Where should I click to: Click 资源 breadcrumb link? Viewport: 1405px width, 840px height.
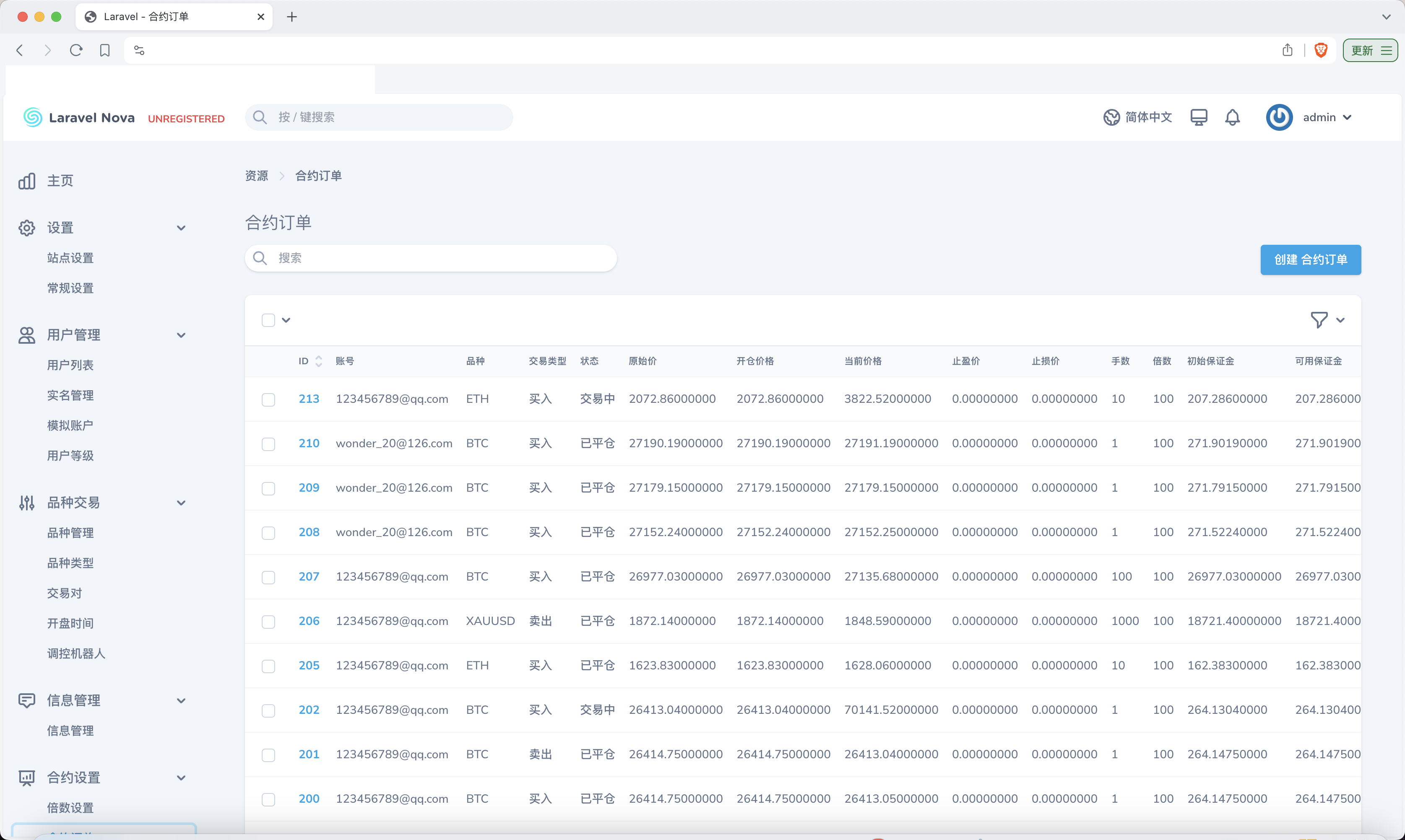[x=257, y=176]
